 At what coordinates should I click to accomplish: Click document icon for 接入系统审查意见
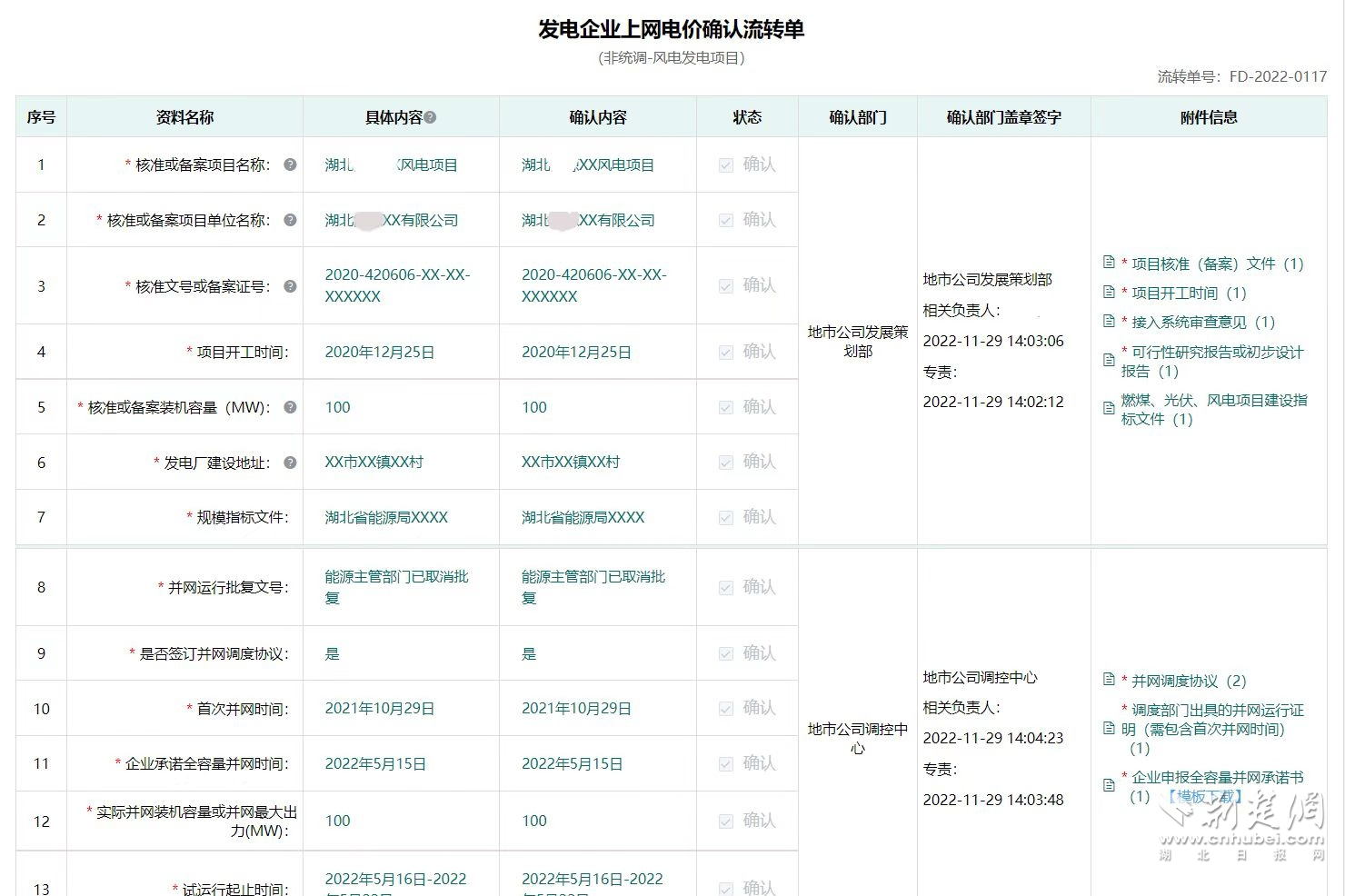[1109, 321]
